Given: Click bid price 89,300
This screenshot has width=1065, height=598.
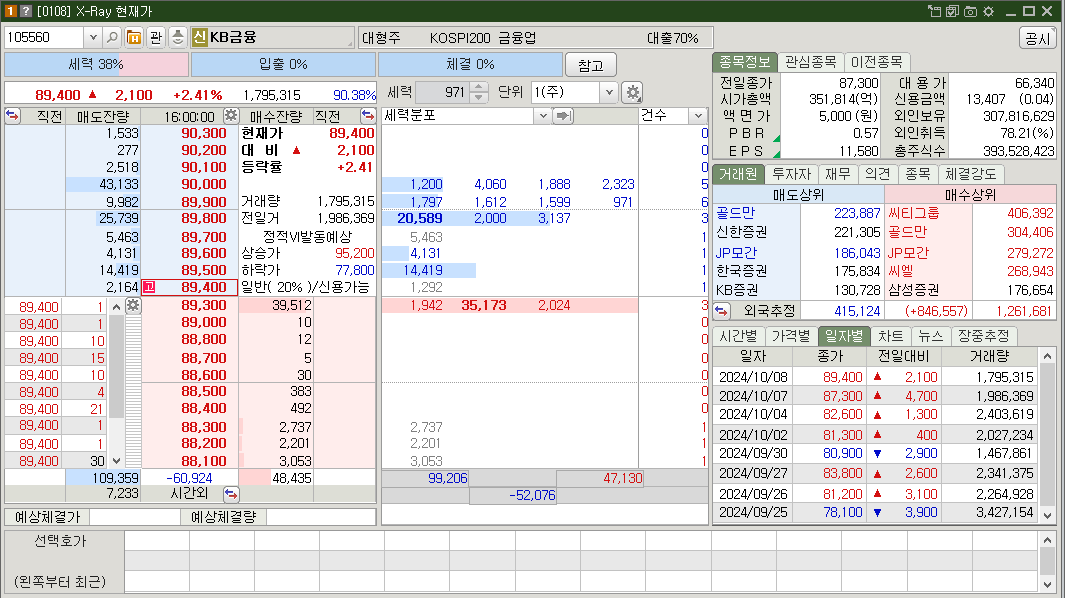Looking at the screenshot, I should [204, 305].
